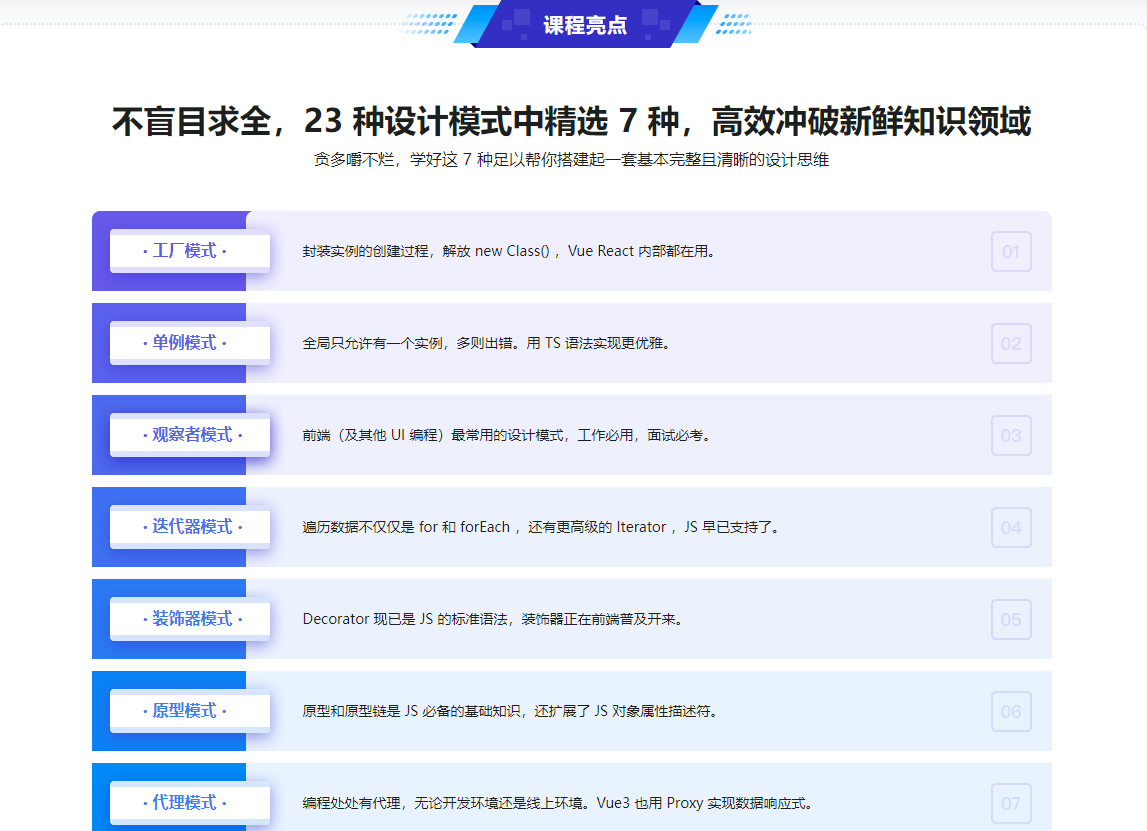Select the 观察者模式 label button
Image resolution: width=1147 pixels, height=831 pixels.
tap(189, 435)
